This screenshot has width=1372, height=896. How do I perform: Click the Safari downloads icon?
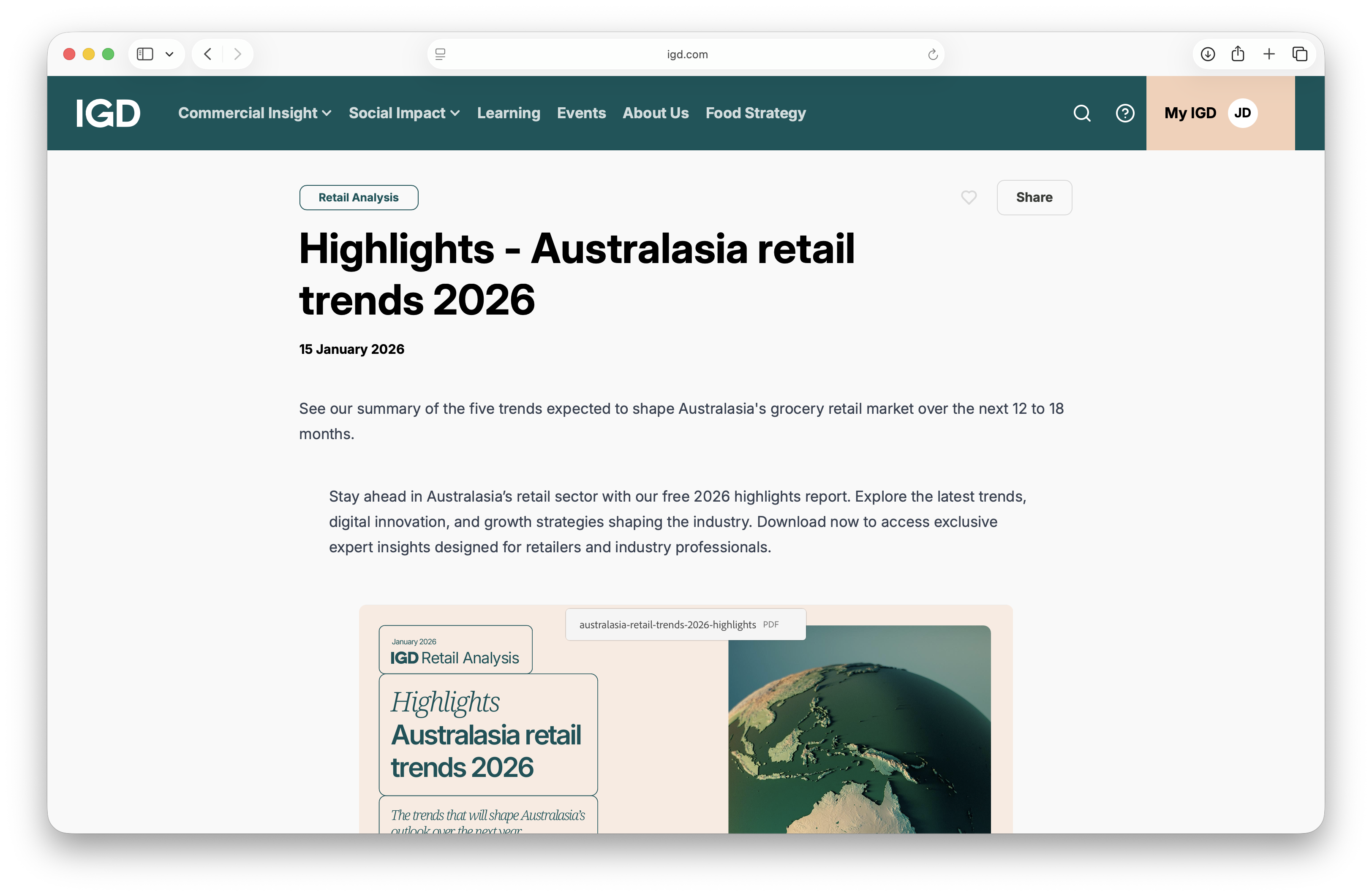(1208, 54)
